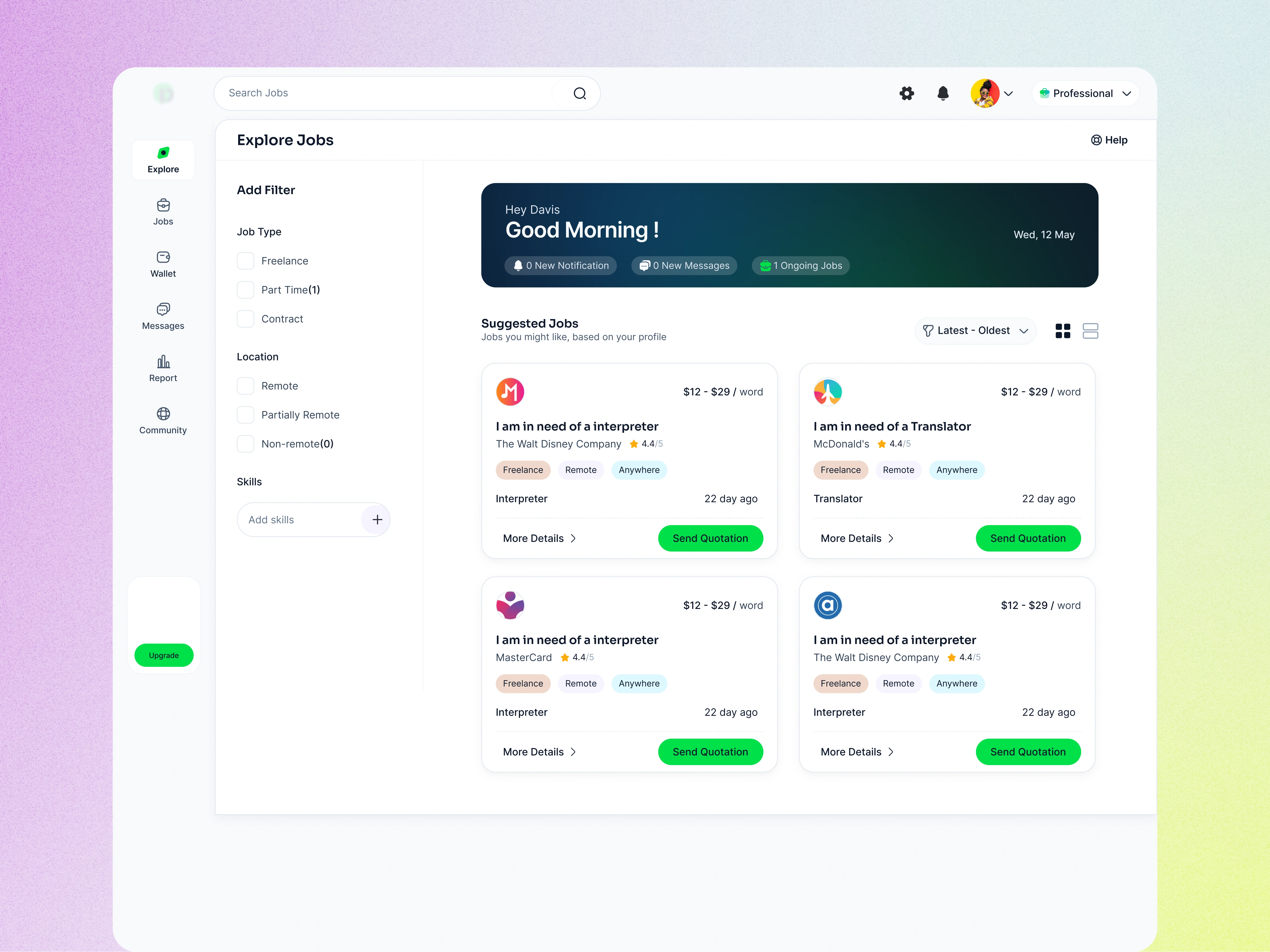The width and height of the screenshot is (1270, 952).
Task: Open Messages in the sidebar
Action: (163, 317)
